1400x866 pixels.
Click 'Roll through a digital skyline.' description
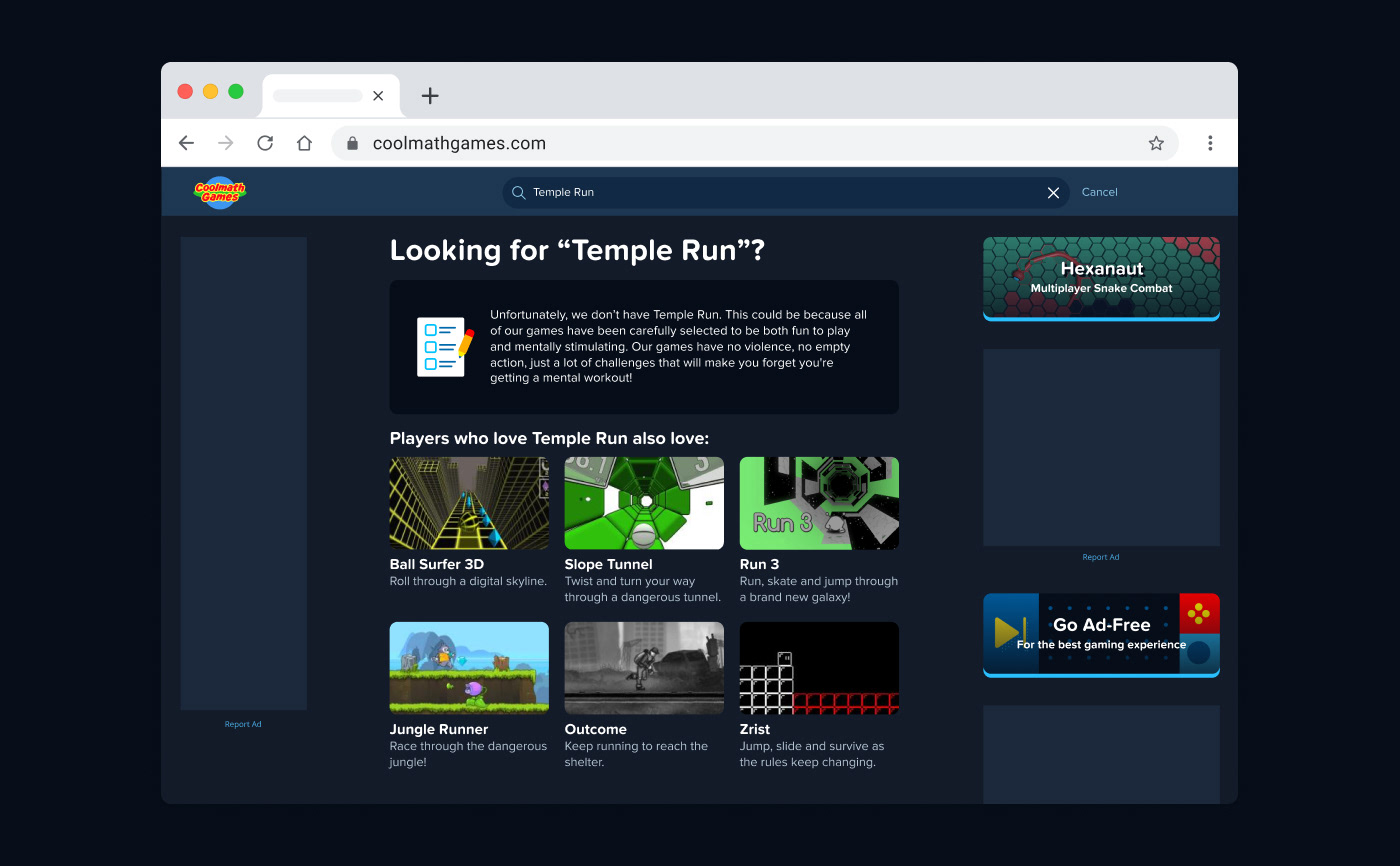[x=468, y=581]
